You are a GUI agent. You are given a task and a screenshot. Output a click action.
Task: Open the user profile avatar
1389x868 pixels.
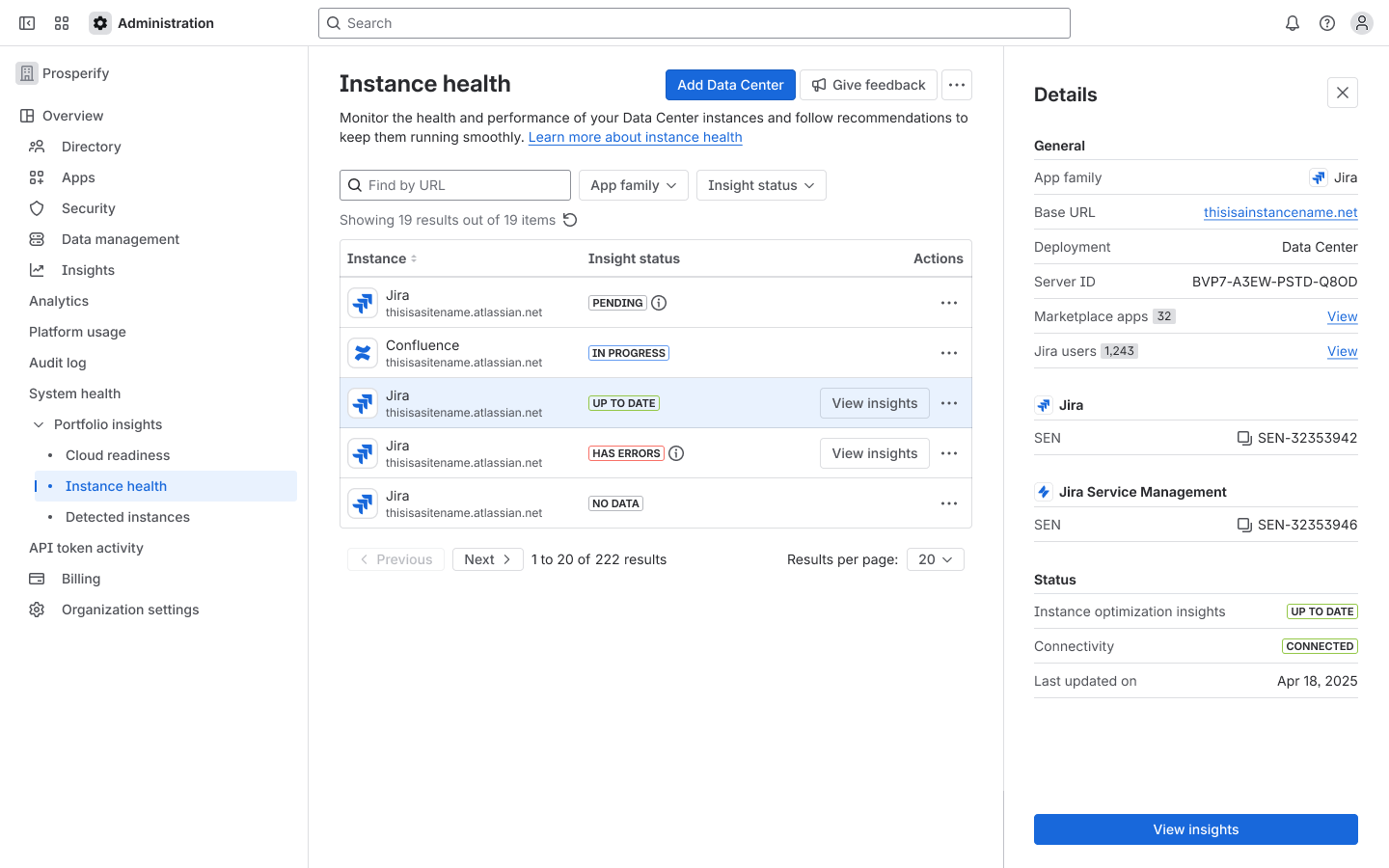tap(1362, 23)
